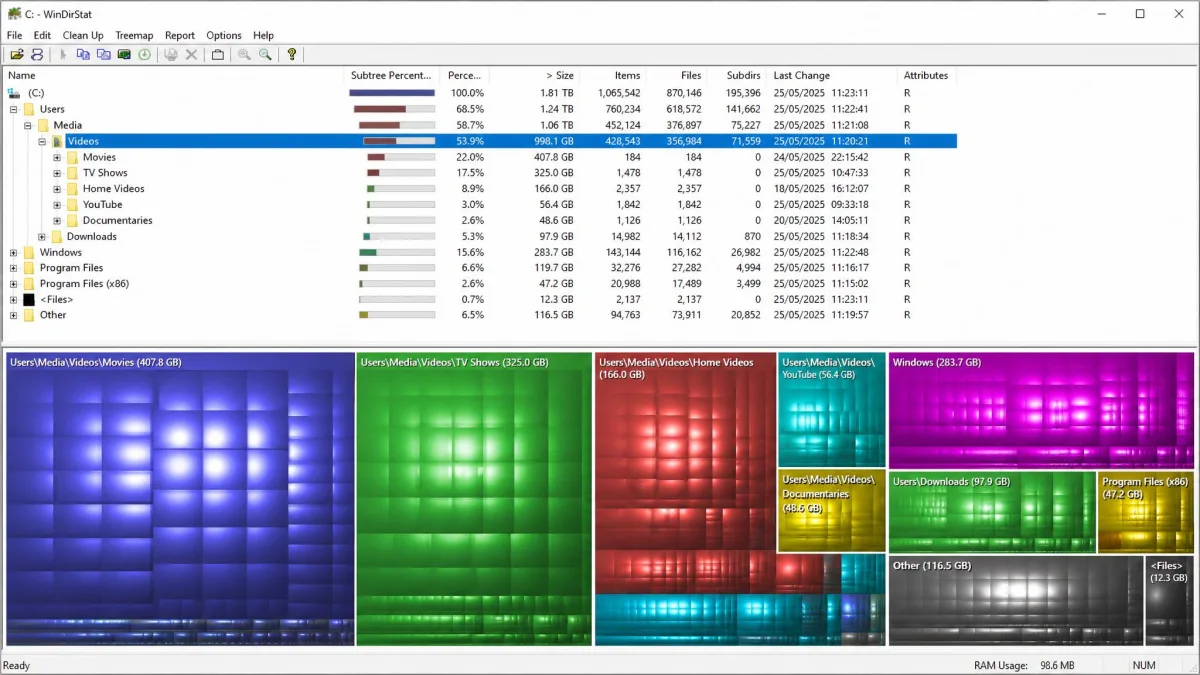
Task: Click the Explorer Here toolbar icon
Action: coord(103,54)
